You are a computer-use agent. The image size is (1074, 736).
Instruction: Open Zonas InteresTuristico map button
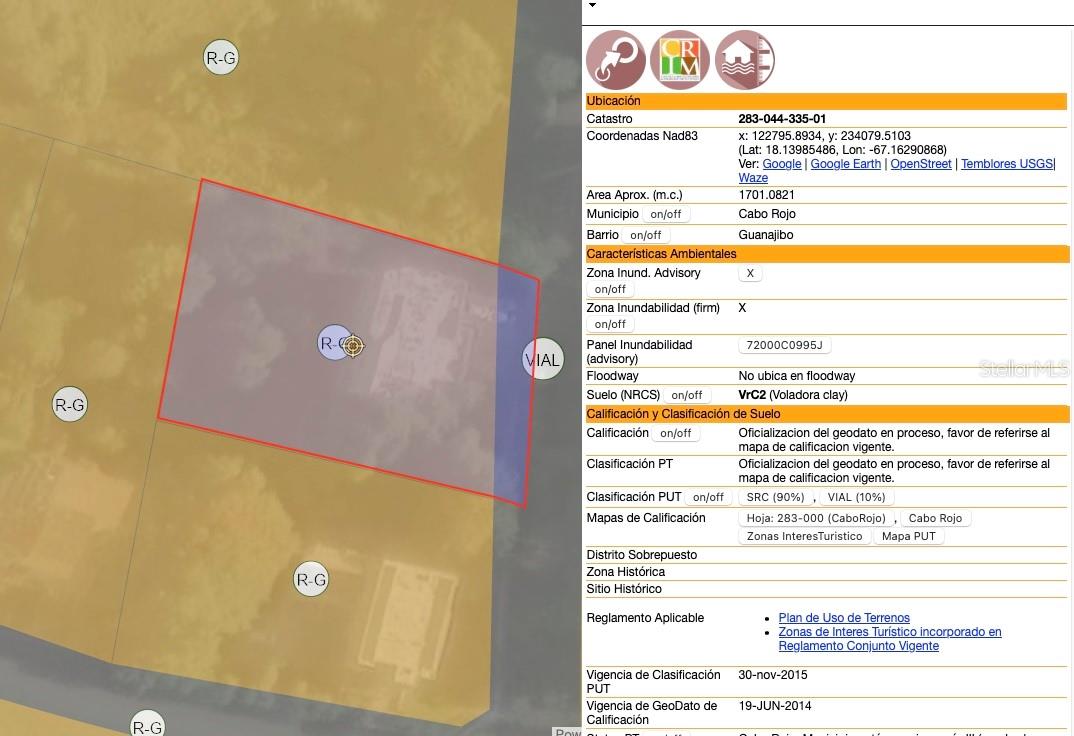804,536
